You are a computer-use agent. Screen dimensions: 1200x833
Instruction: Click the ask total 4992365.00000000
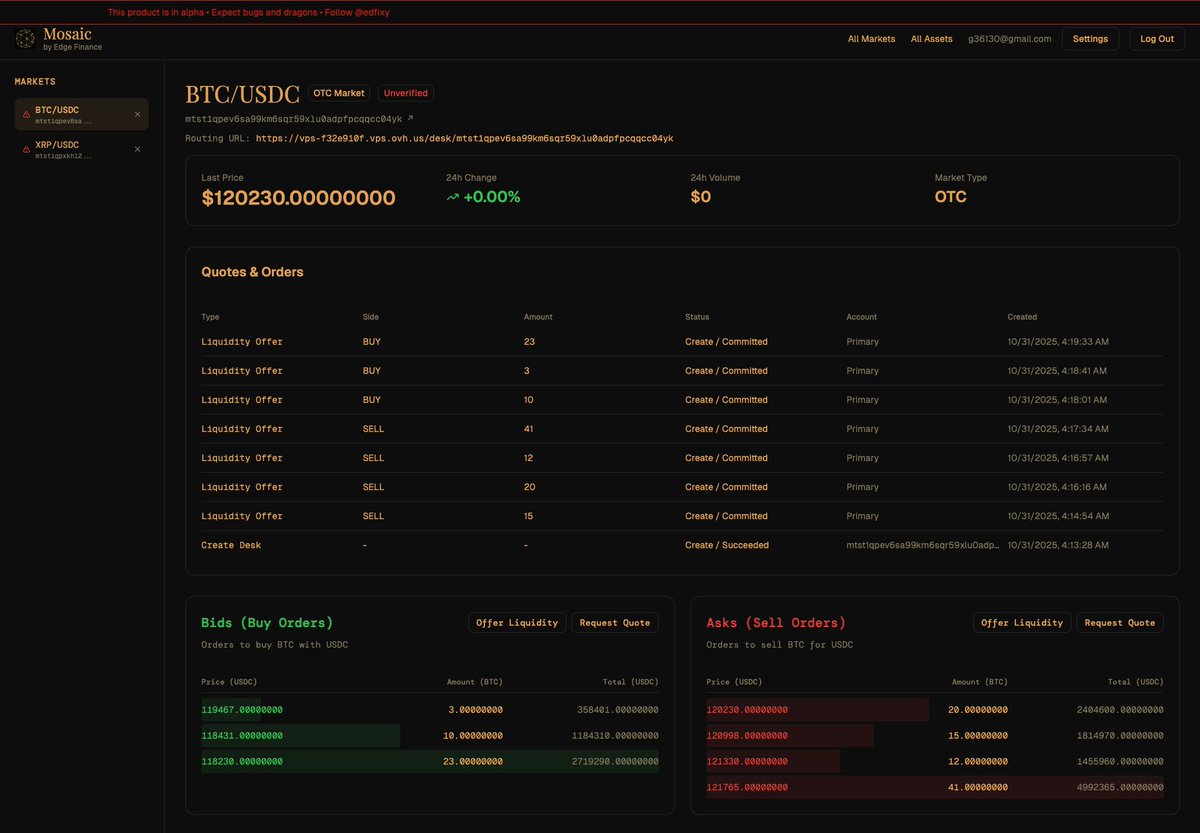(x=1120, y=787)
